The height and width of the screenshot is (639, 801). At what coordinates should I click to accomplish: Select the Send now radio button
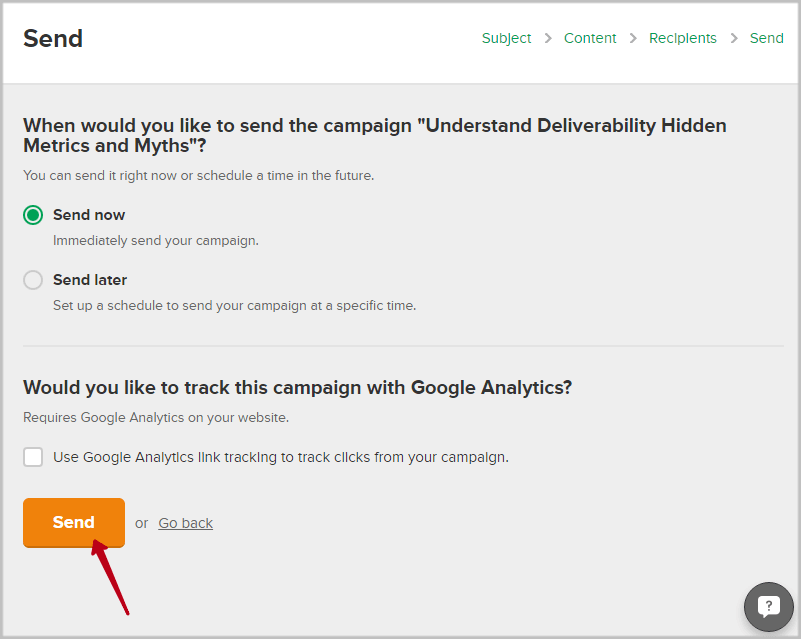34,215
